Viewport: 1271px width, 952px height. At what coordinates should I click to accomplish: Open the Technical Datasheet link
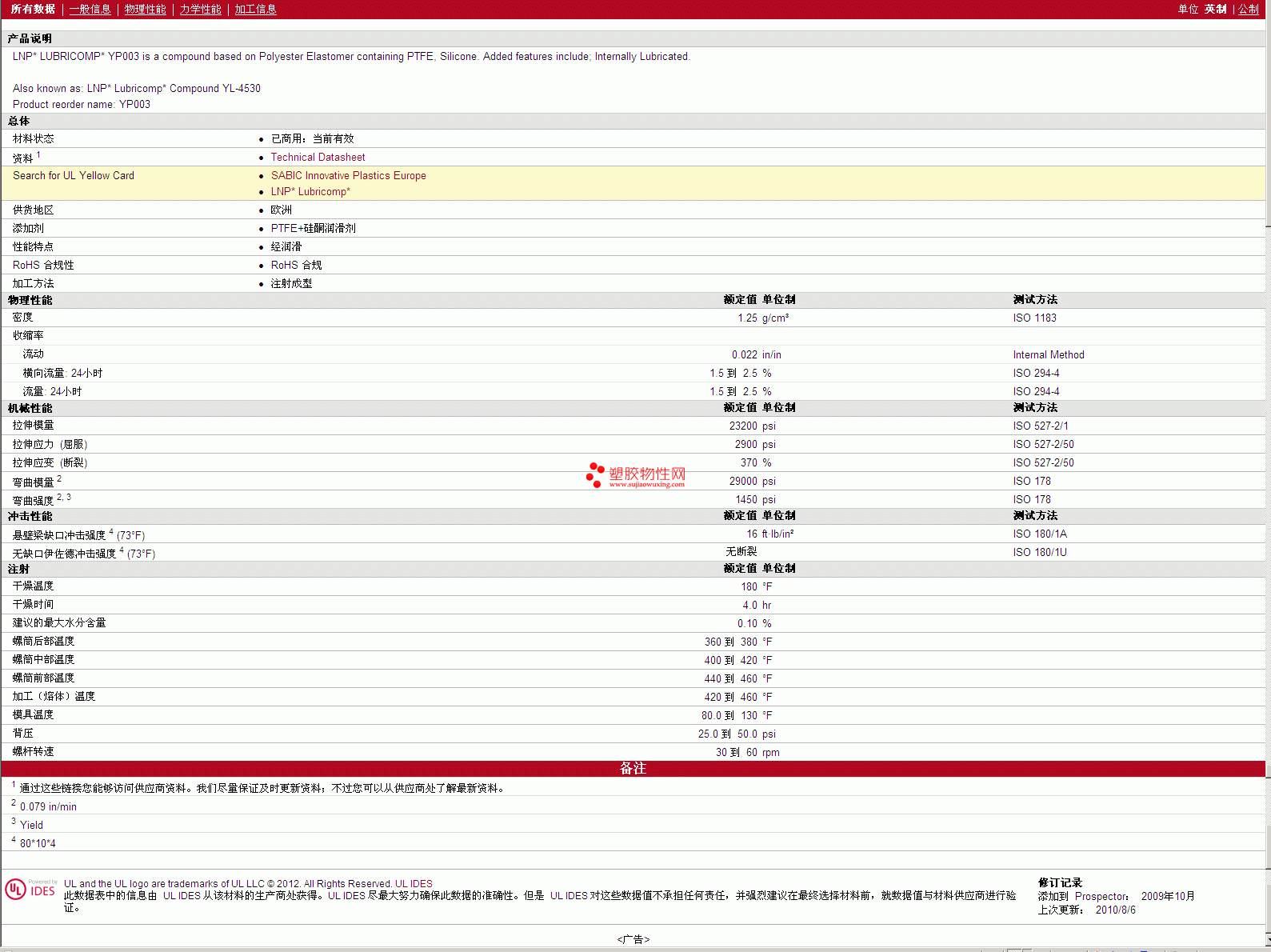[x=318, y=158]
